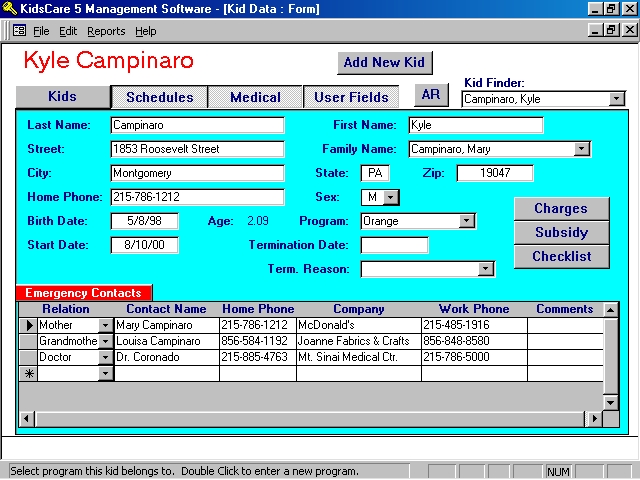
Task: Expand the Family Name dropdown
Action: click(x=582, y=149)
